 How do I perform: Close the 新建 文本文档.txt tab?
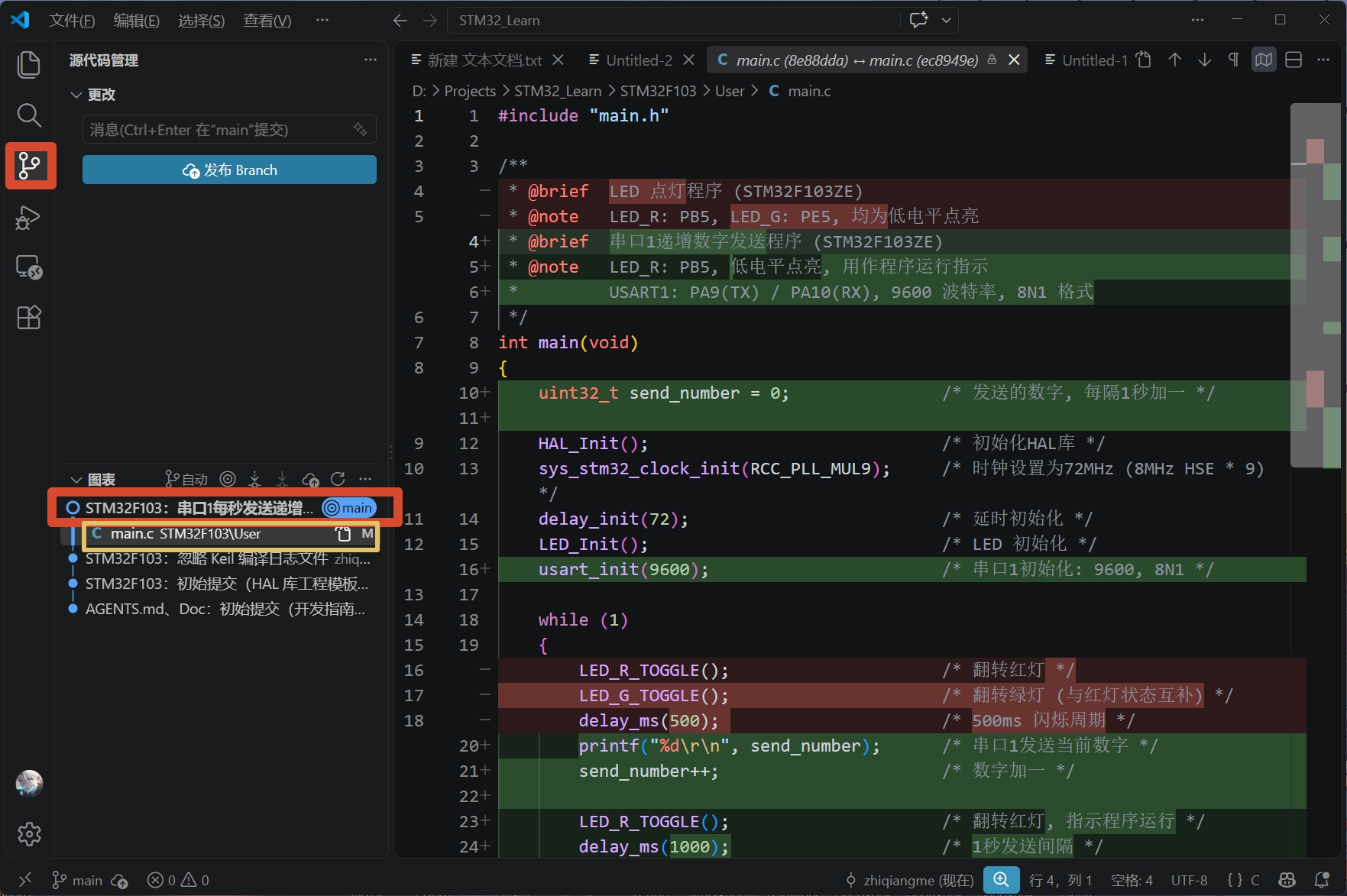pyautogui.click(x=559, y=60)
